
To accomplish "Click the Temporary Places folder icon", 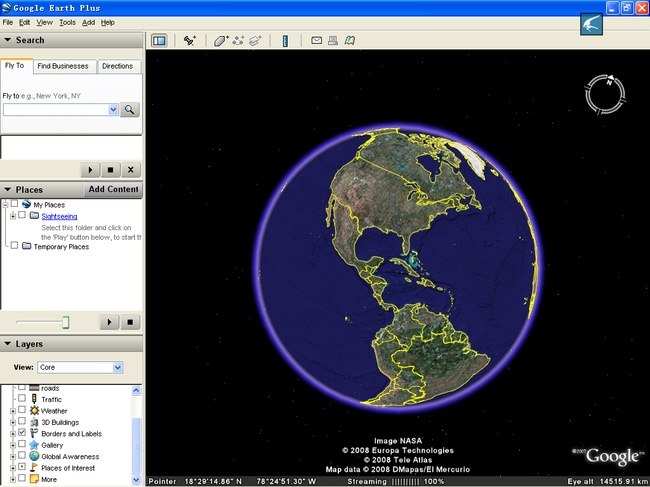I will pos(27,246).
